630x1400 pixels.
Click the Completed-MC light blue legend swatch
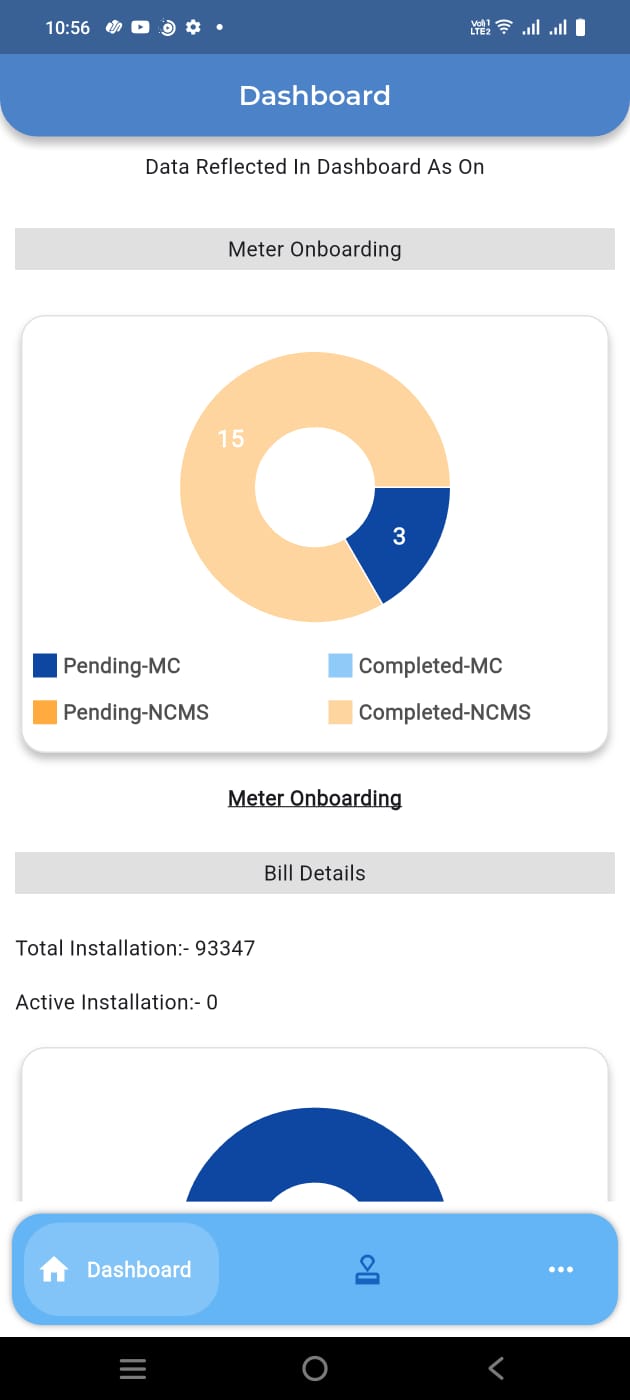pyautogui.click(x=340, y=666)
